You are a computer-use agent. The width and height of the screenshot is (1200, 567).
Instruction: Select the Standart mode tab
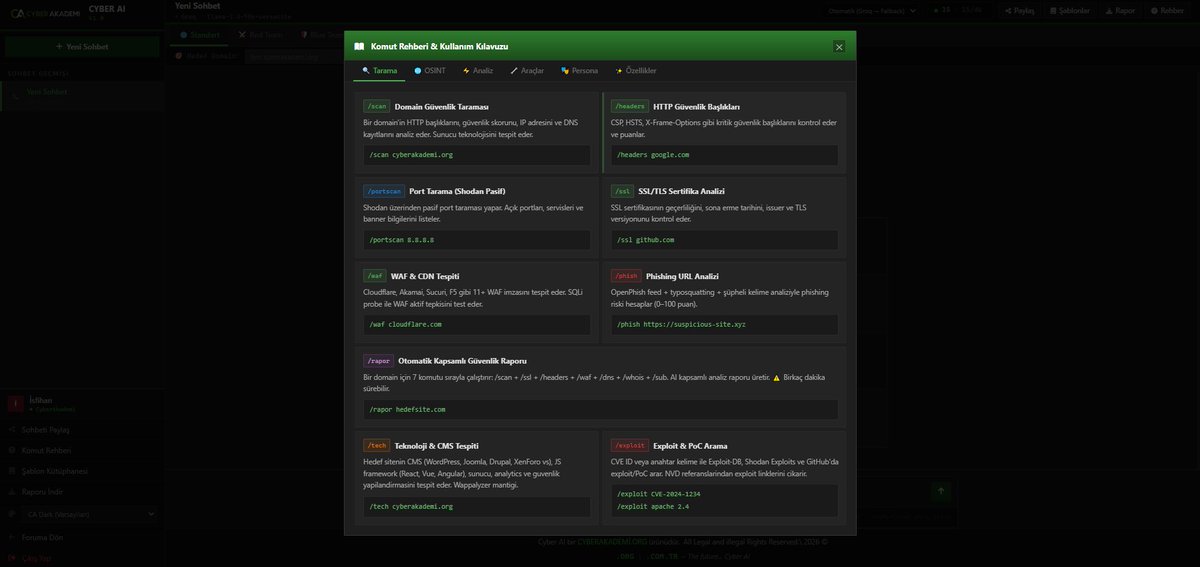point(200,34)
